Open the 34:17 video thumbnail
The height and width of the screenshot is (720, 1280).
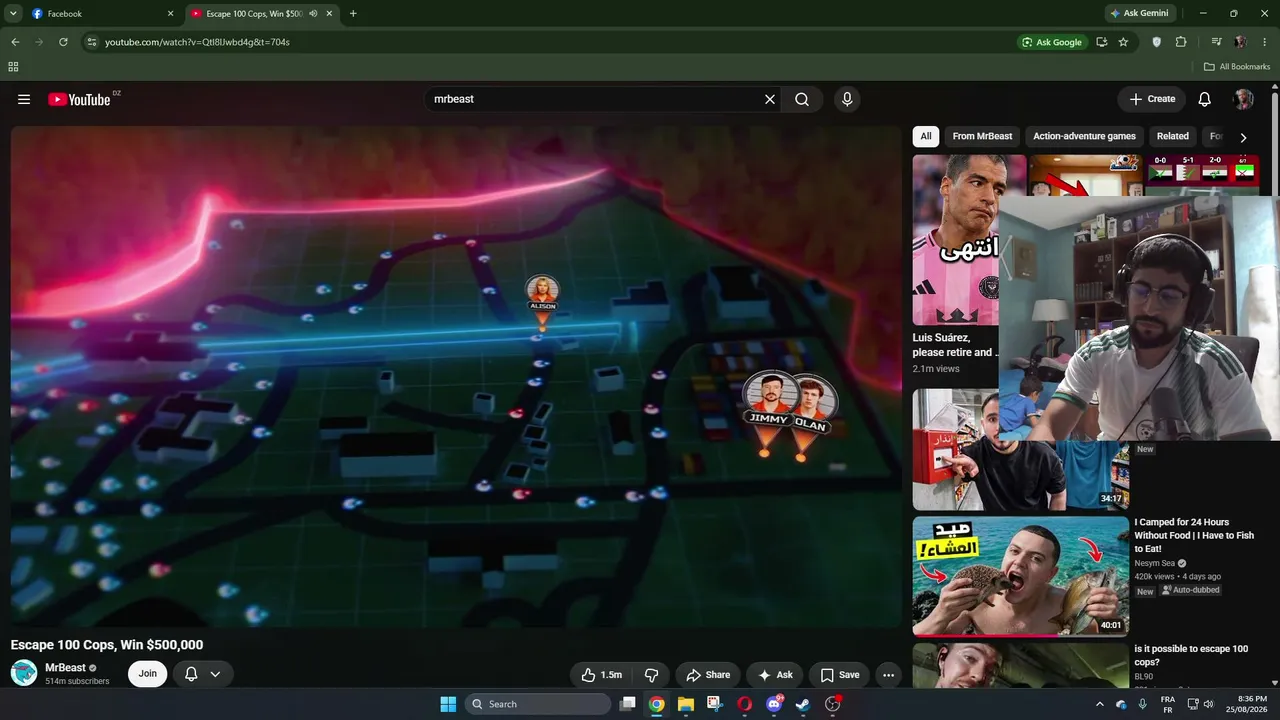point(1020,448)
